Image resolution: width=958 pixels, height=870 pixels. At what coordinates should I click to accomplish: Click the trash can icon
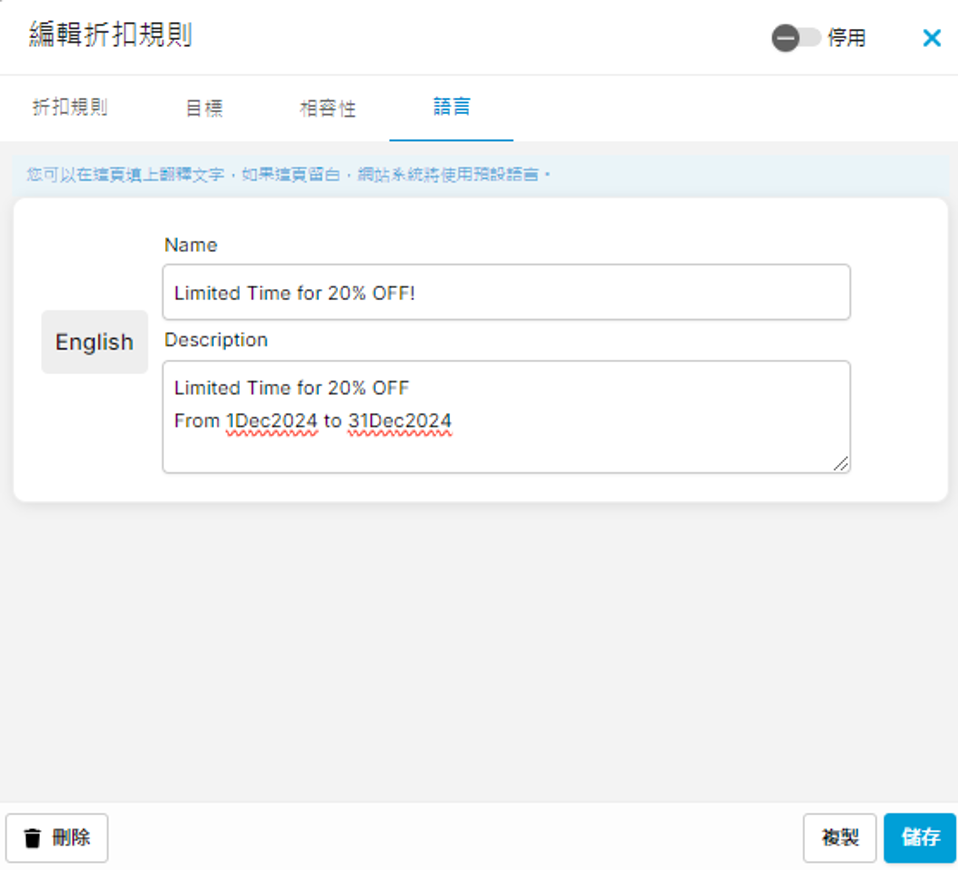(33, 838)
